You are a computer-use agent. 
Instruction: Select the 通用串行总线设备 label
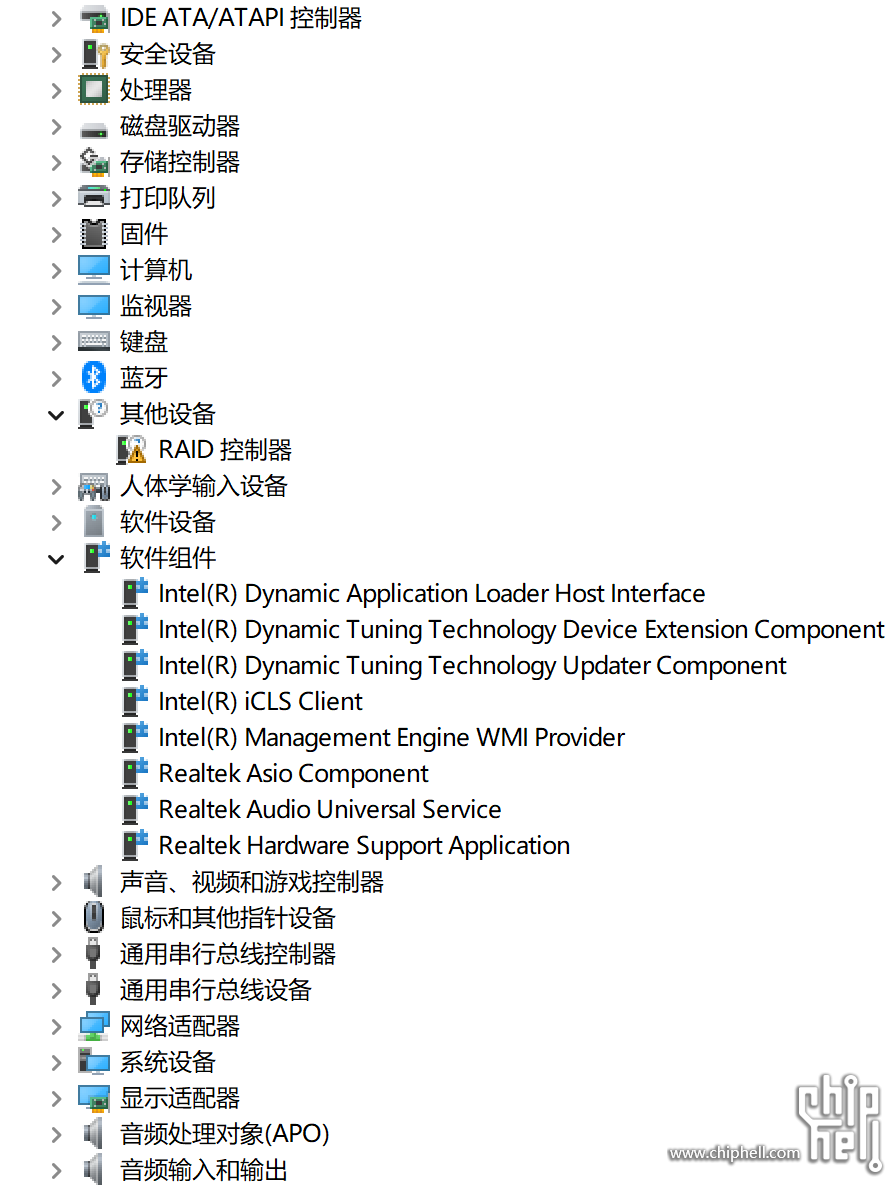[x=215, y=989]
